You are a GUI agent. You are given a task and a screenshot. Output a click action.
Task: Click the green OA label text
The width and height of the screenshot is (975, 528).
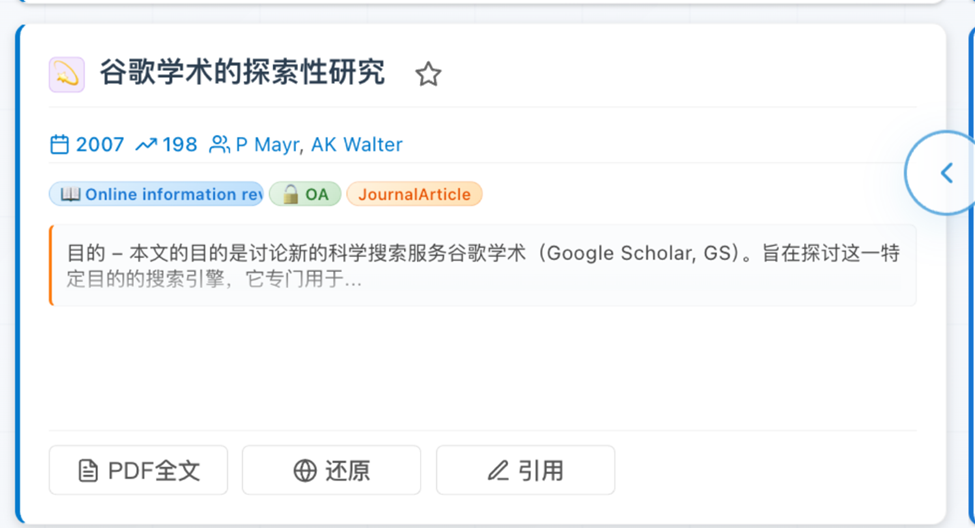317,194
